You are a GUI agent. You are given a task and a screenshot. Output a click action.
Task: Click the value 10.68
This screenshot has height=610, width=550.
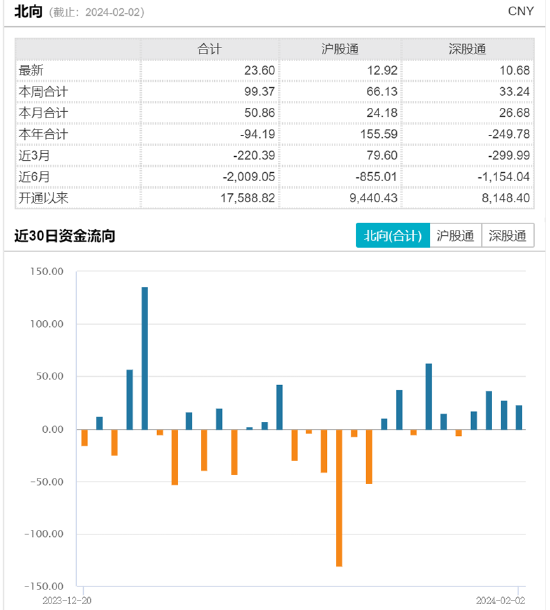(x=514, y=70)
